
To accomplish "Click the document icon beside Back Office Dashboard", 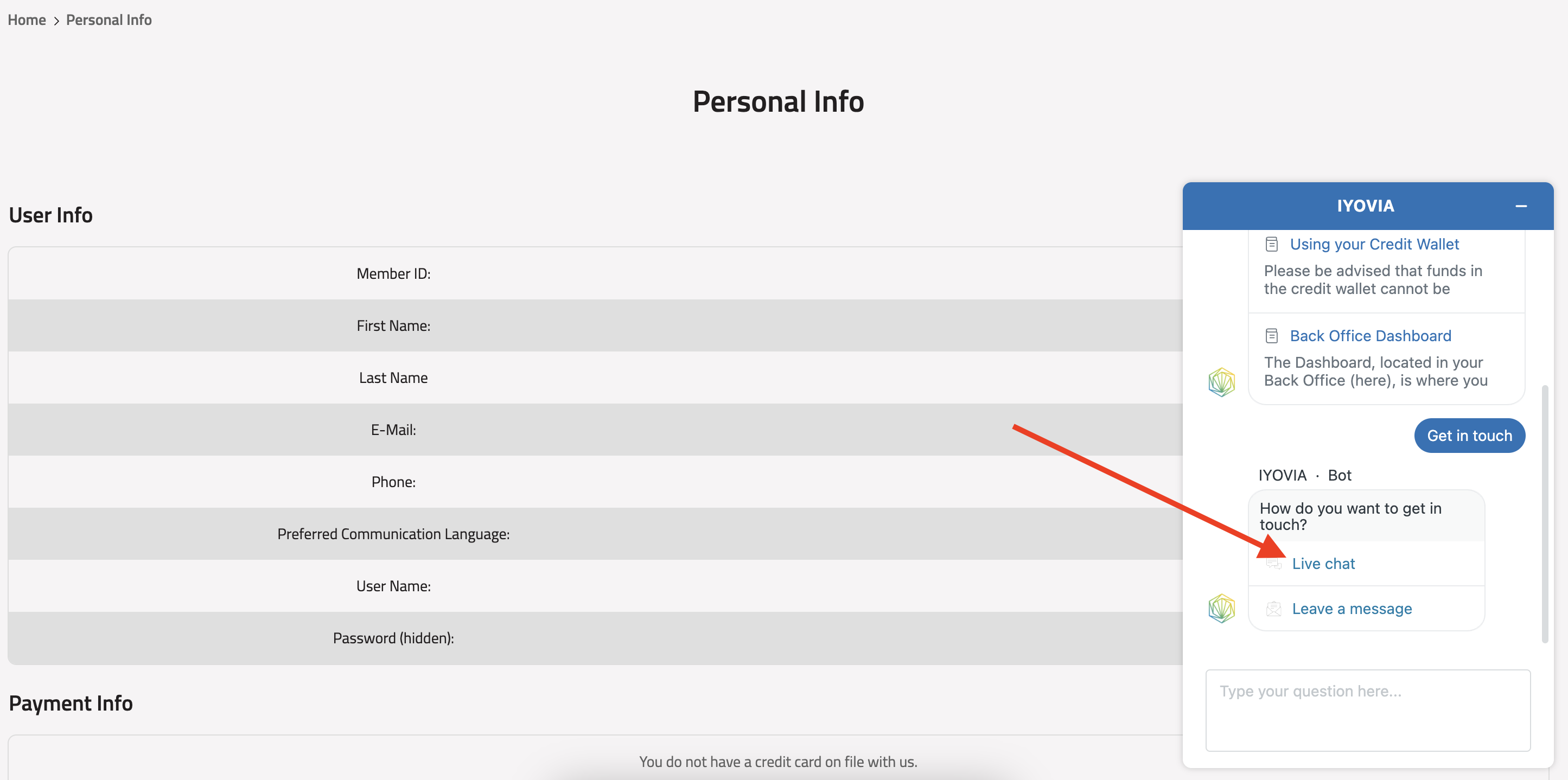I will (x=1272, y=336).
